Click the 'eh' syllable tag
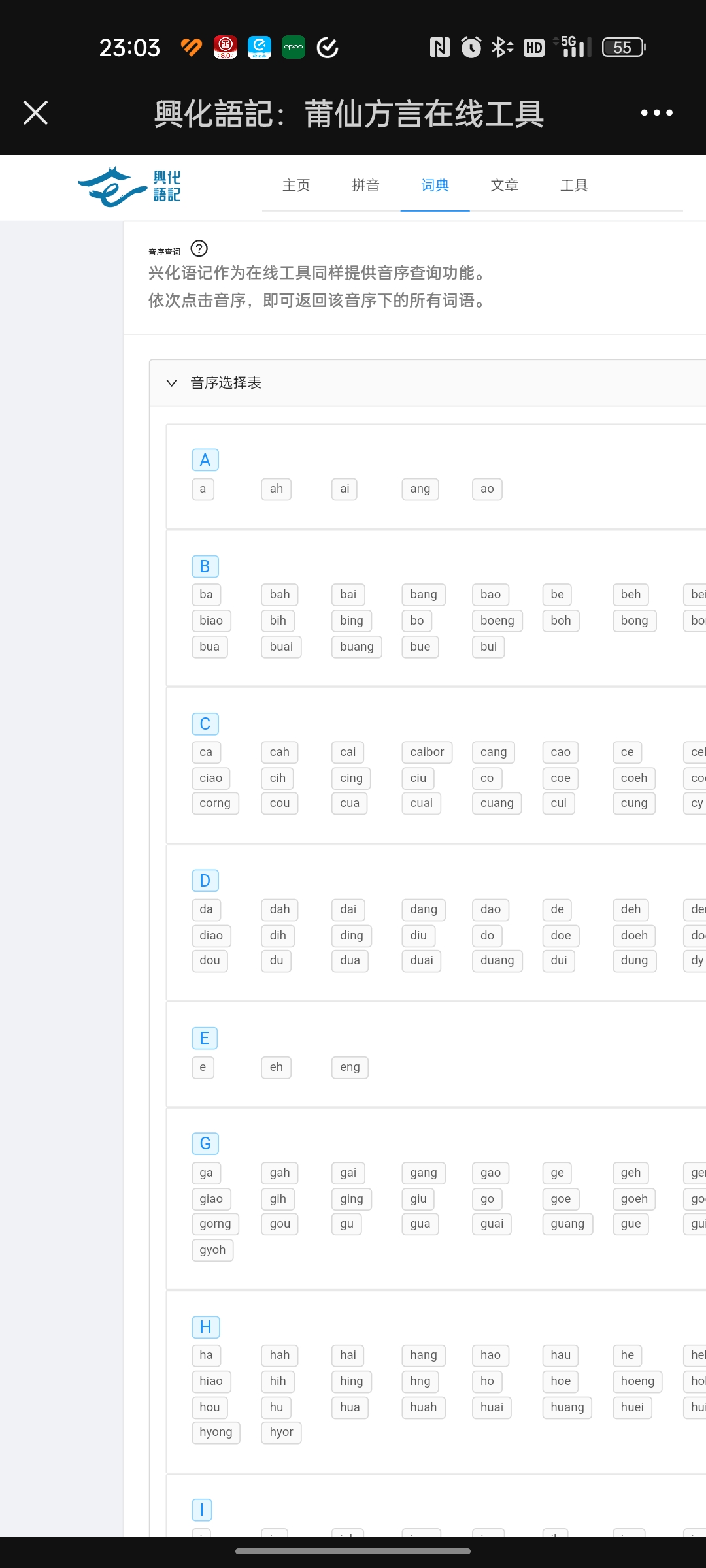Screen dimensions: 706x1568 [x=277, y=1067]
